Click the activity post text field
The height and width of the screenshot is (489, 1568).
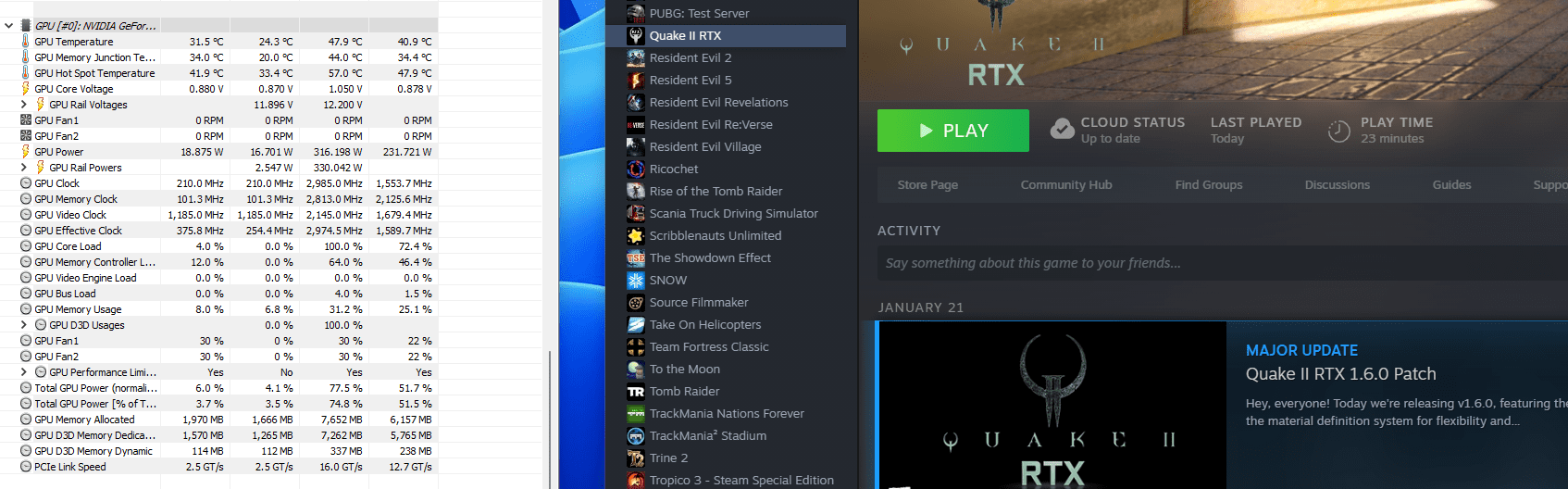tap(1222, 263)
